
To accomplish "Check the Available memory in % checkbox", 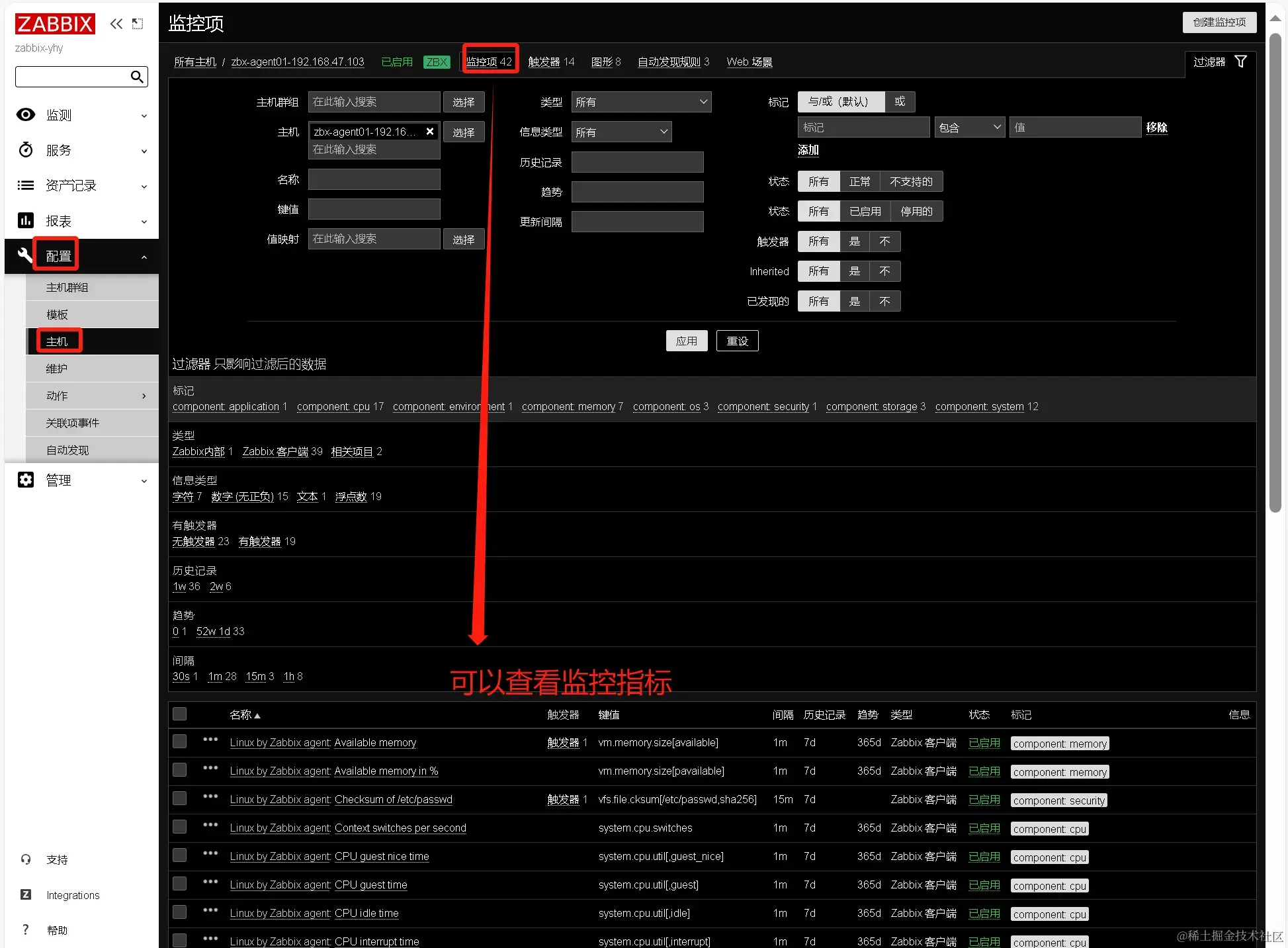I will coord(179,770).
